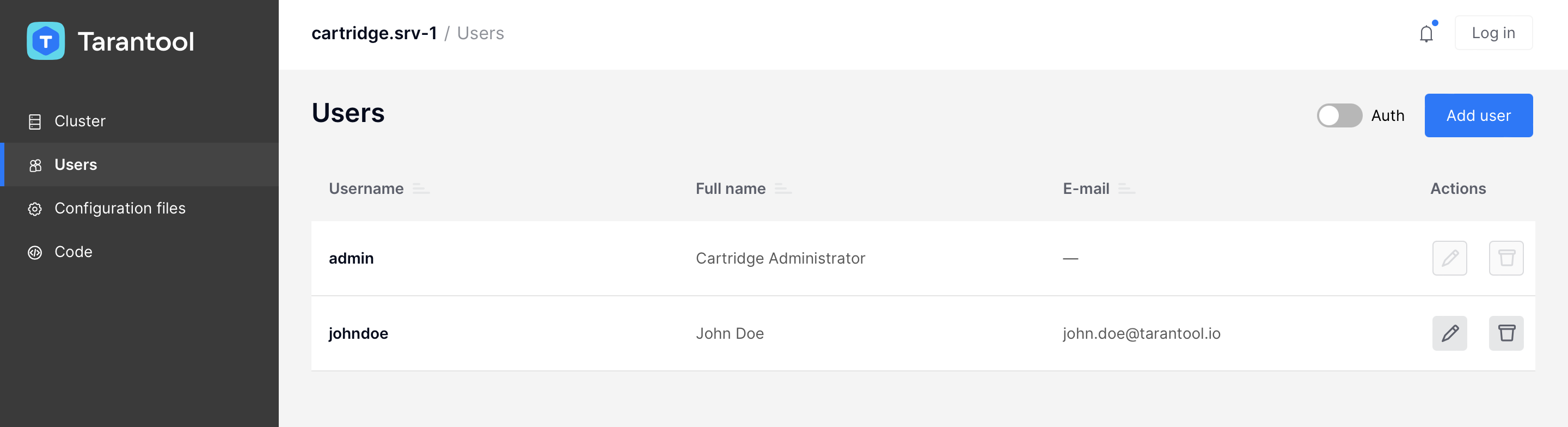
Task: Click the Log in button
Action: pos(1493,33)
